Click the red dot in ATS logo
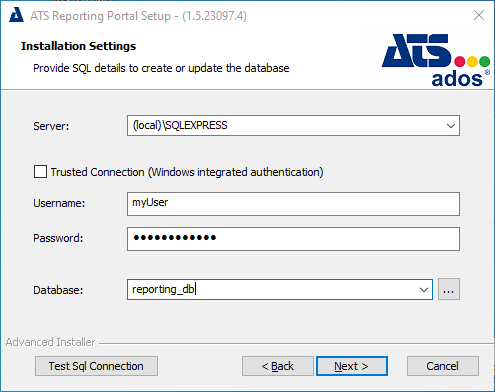This screenshot has height=392, width=495. [x=460, y=61]
